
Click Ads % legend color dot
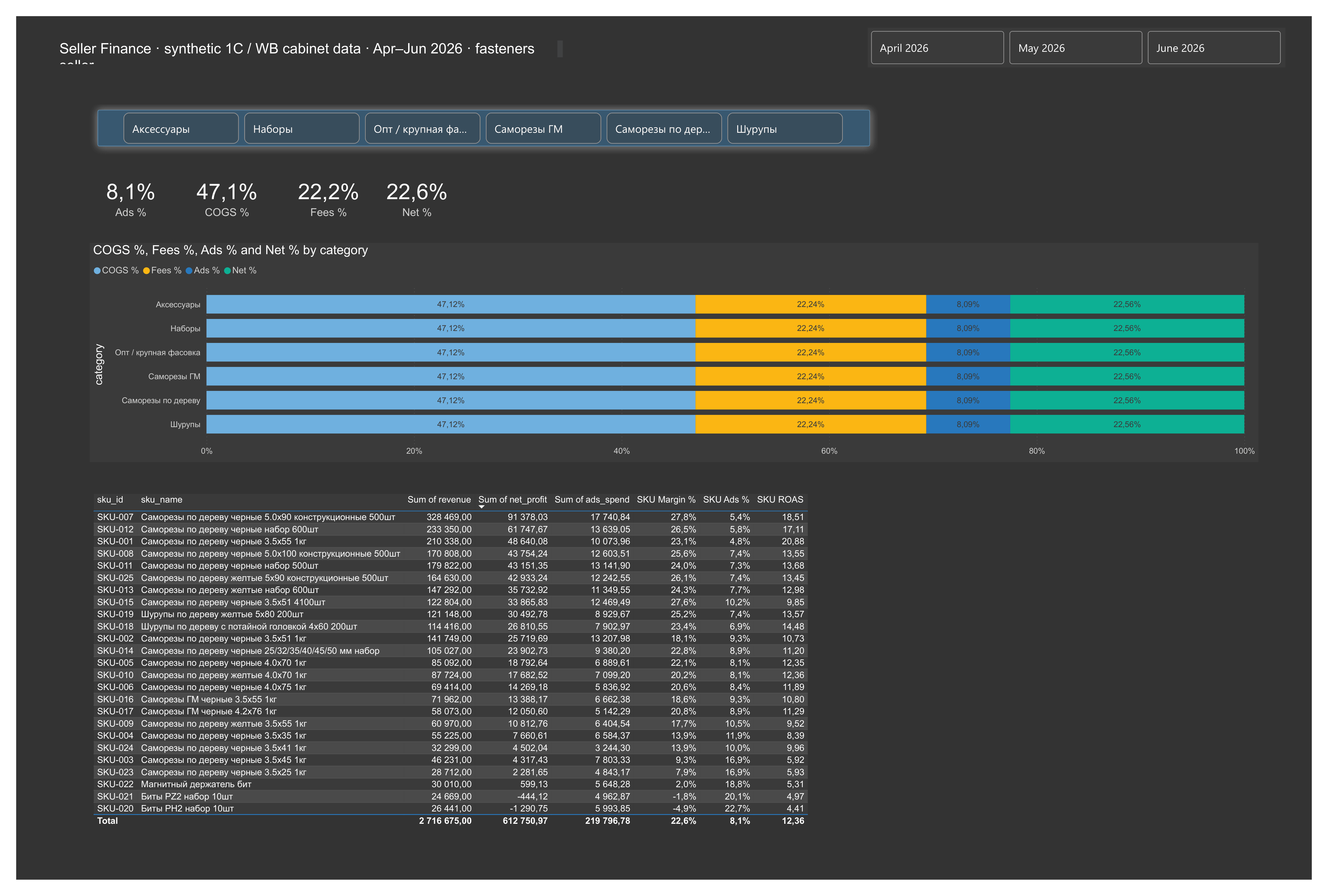[189, 271]
